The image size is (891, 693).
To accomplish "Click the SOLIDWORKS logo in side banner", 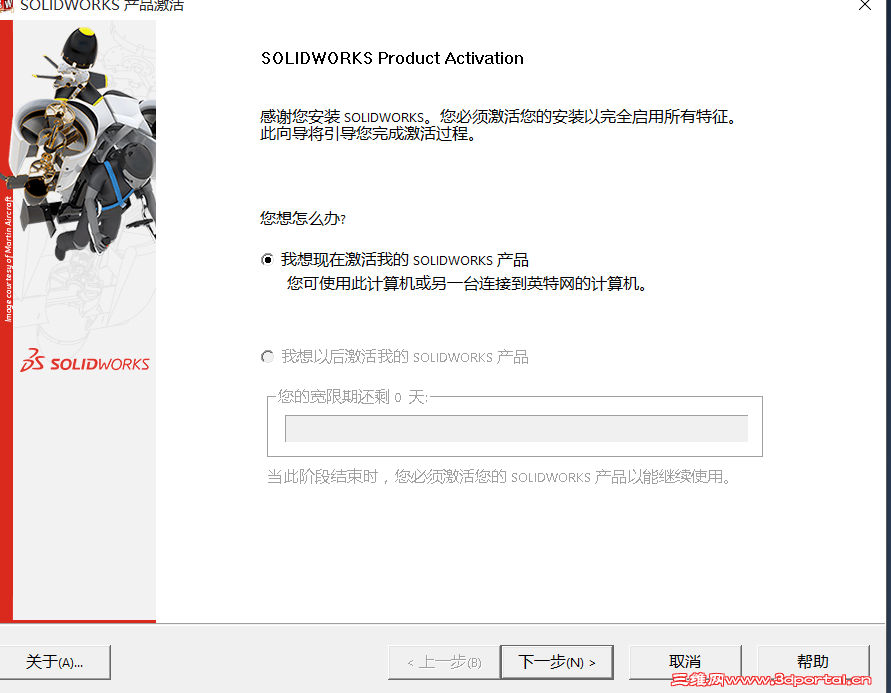I will (x=85, y=361).
